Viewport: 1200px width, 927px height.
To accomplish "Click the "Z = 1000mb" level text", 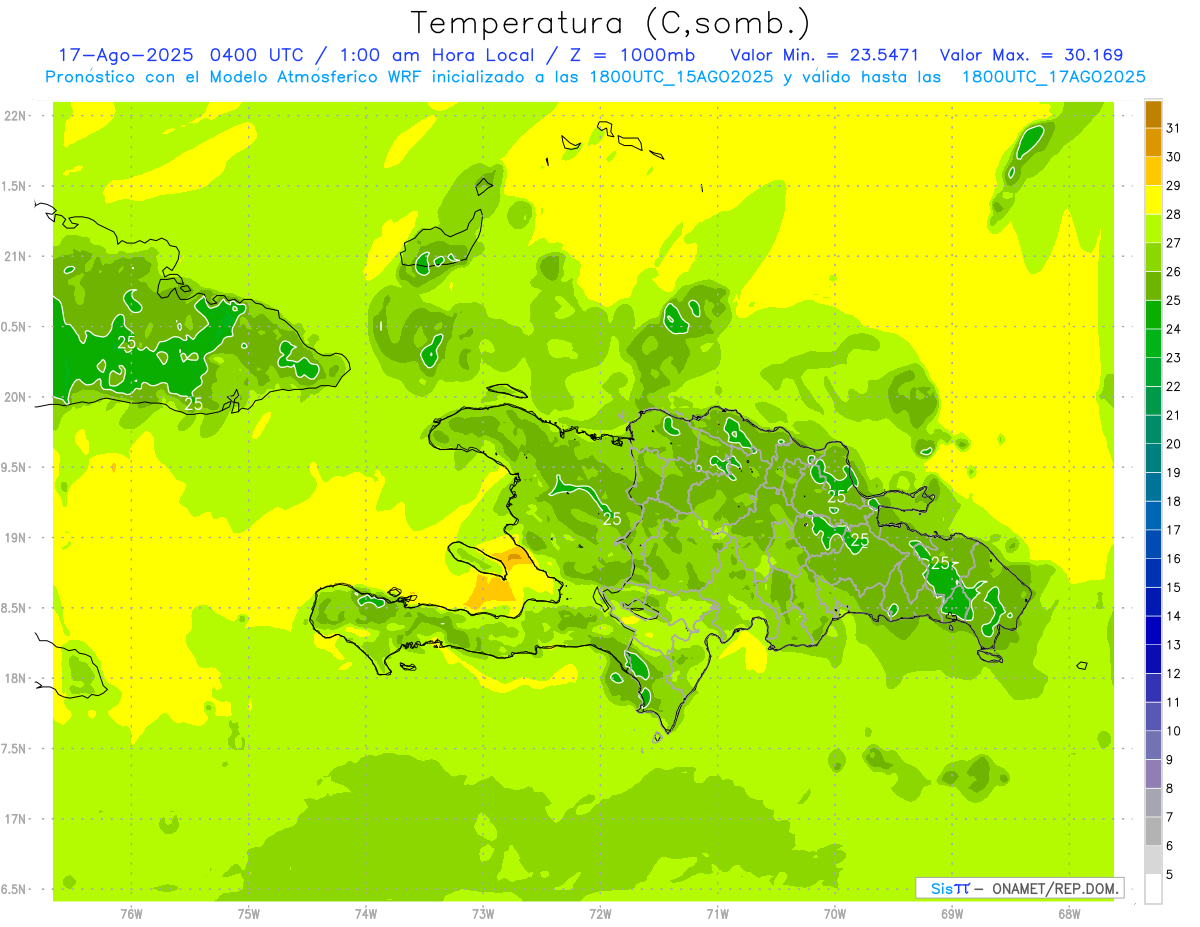I will [632, 55].
